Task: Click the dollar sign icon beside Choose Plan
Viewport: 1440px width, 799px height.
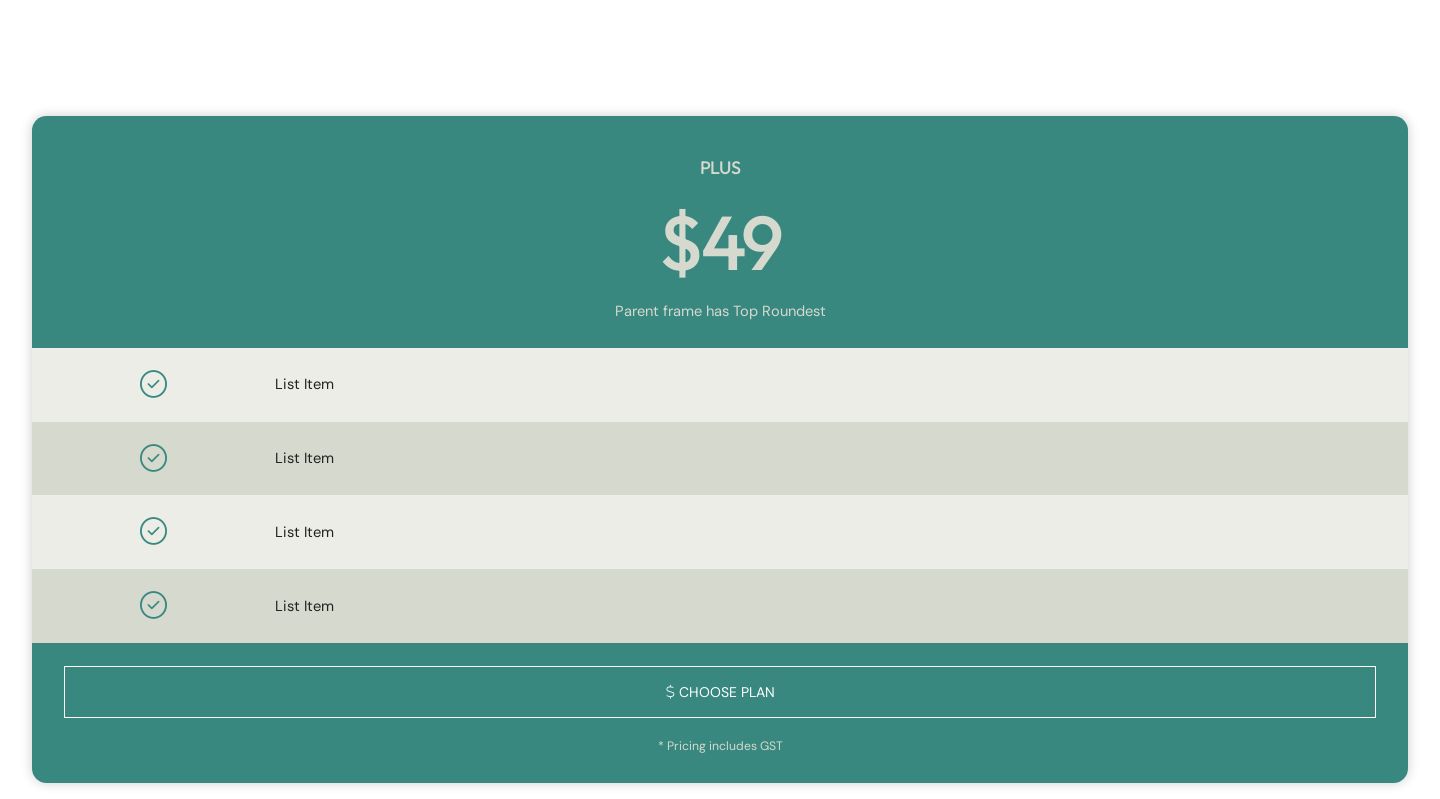Action: tap(670, 692)
